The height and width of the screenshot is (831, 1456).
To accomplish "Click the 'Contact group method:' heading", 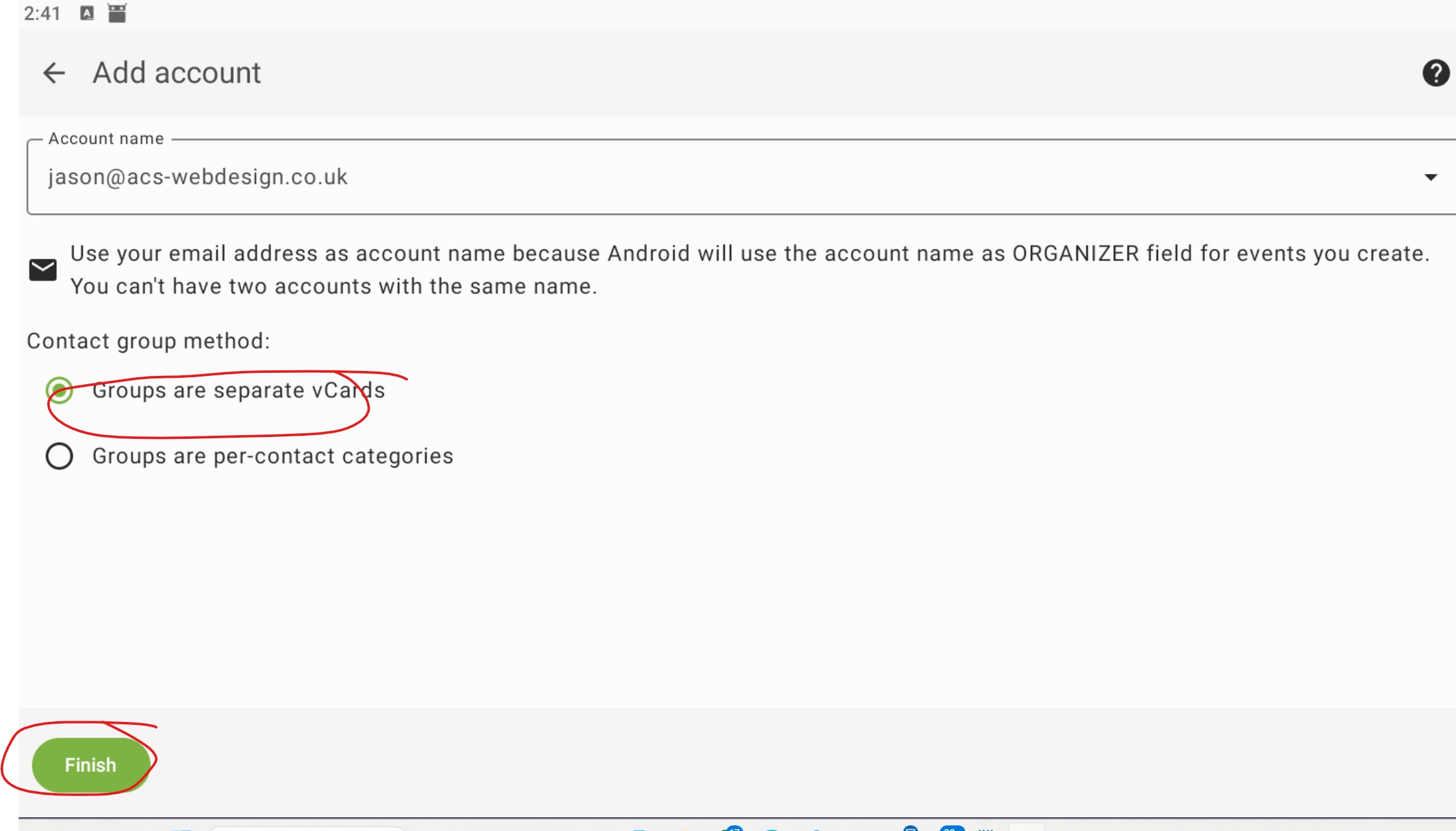I will [148, 341].
